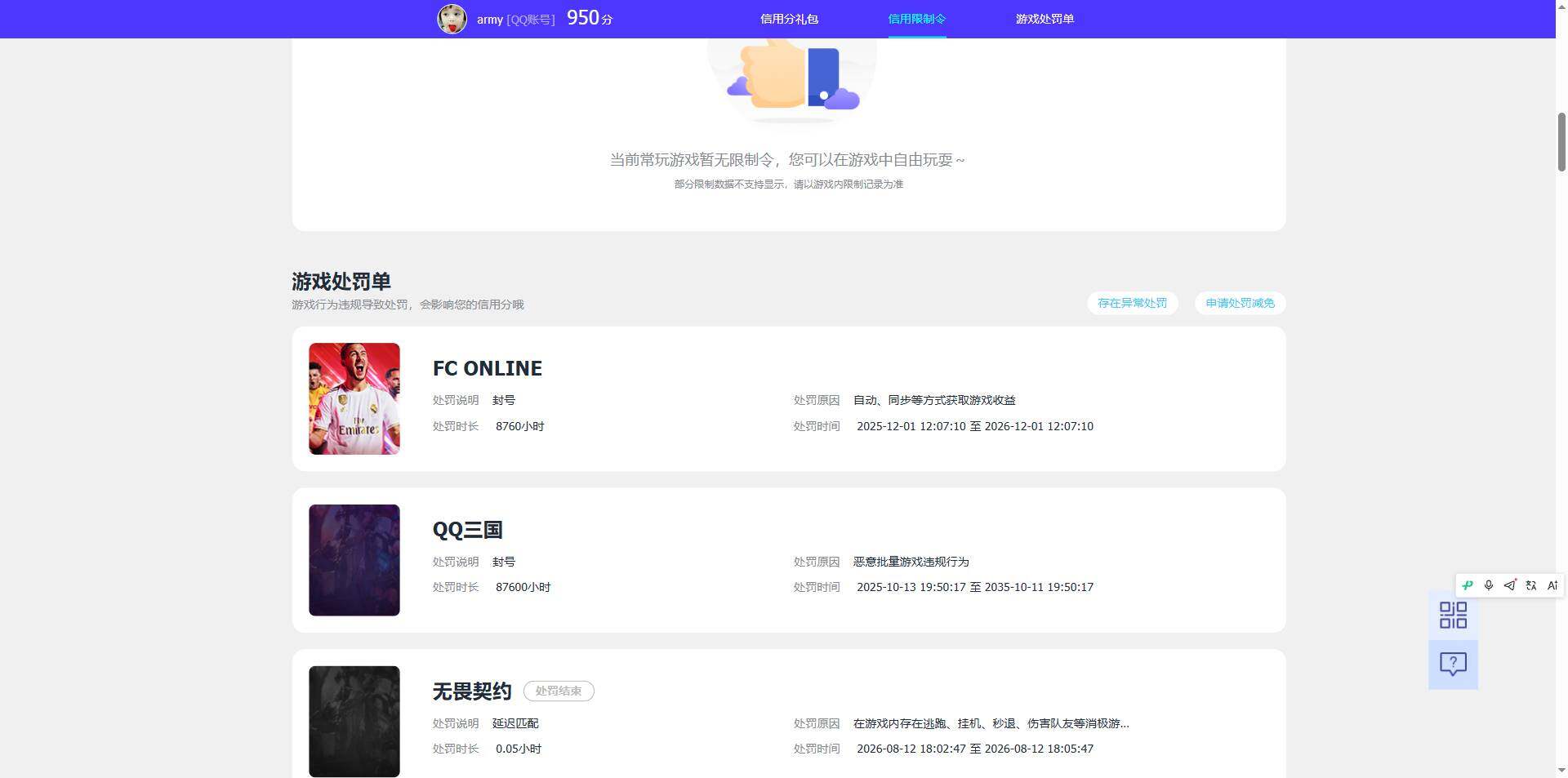
Task: Click the FC ONLINE title
Action: pos(488,368)
